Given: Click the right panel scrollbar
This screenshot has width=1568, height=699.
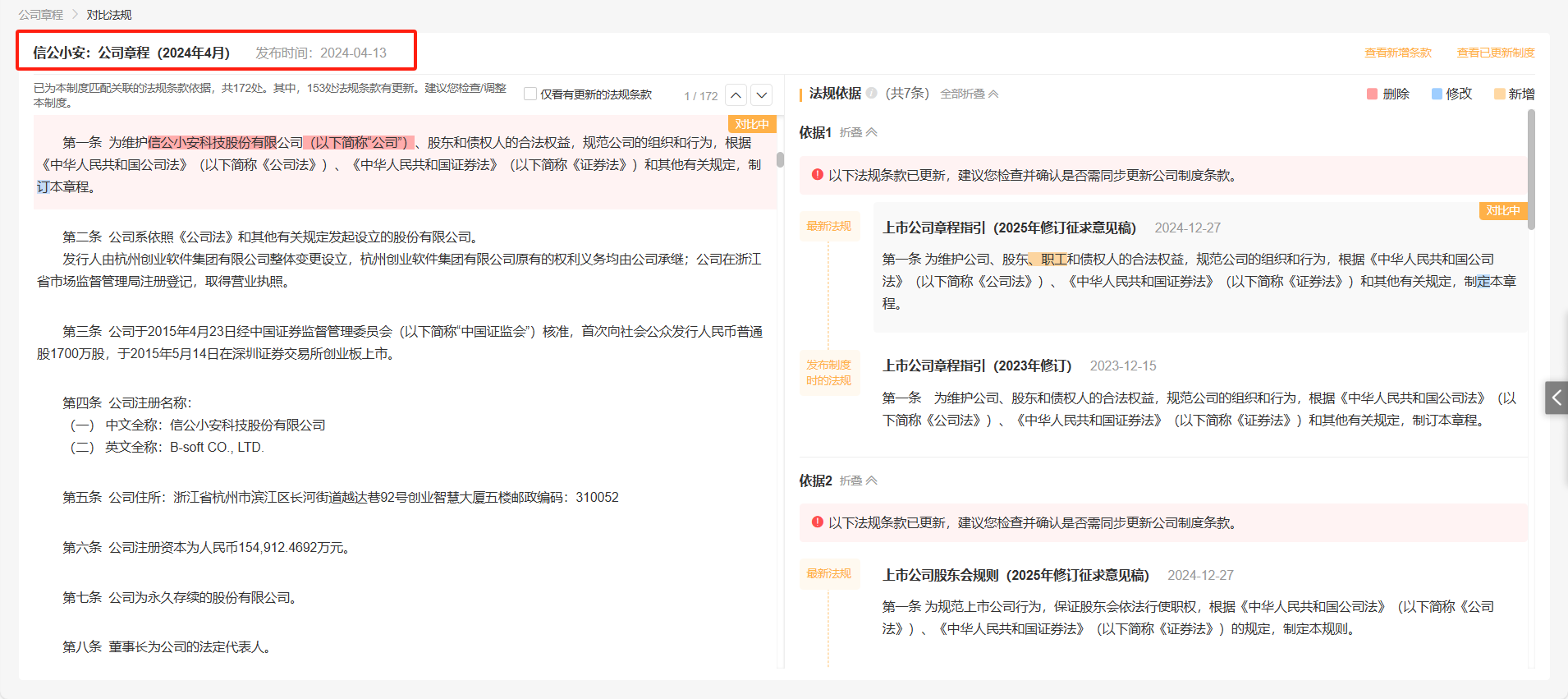Looking at the screenshot, I should pos(1531,169).
